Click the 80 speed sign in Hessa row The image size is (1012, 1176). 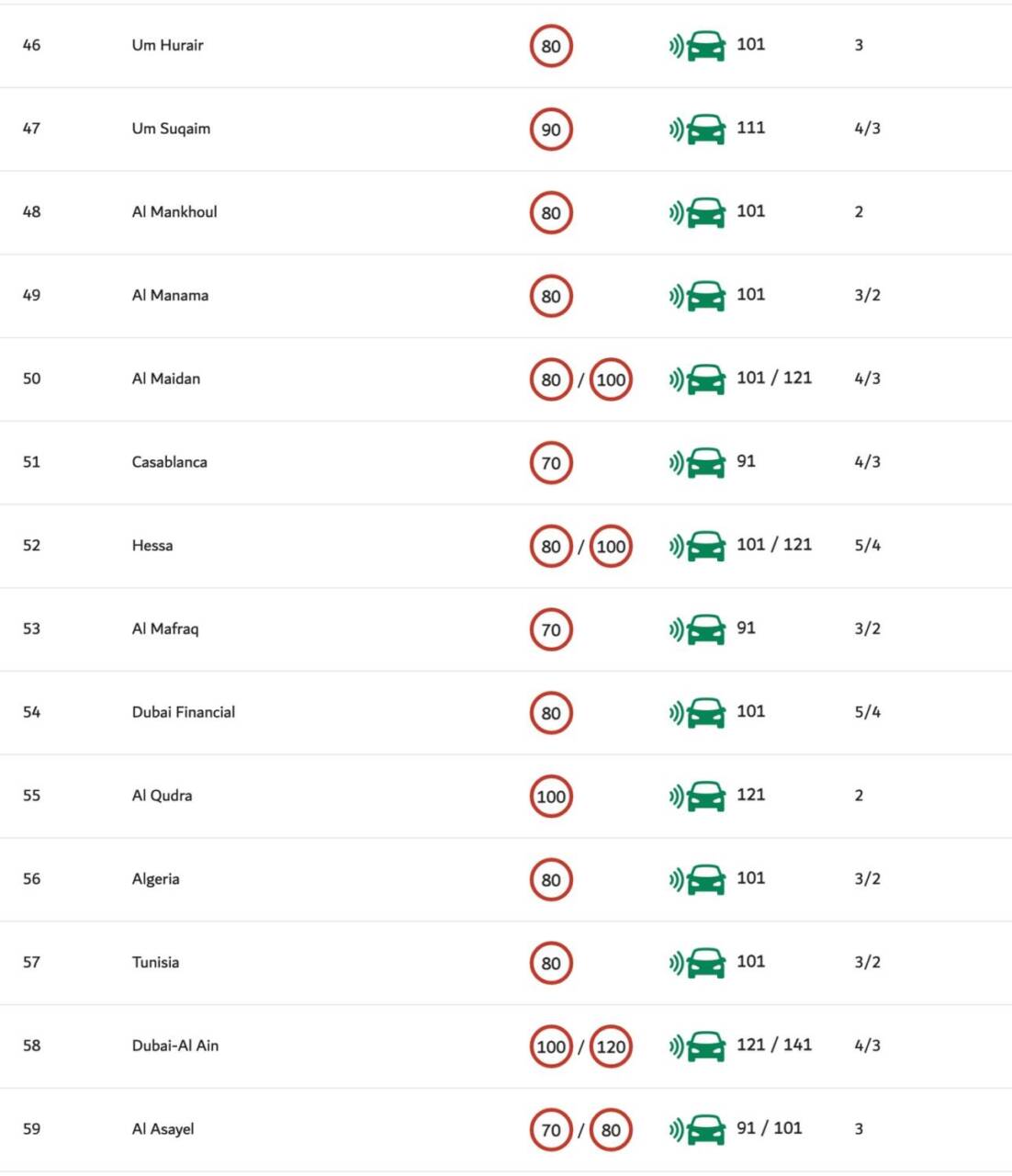[x=551, y=547]
